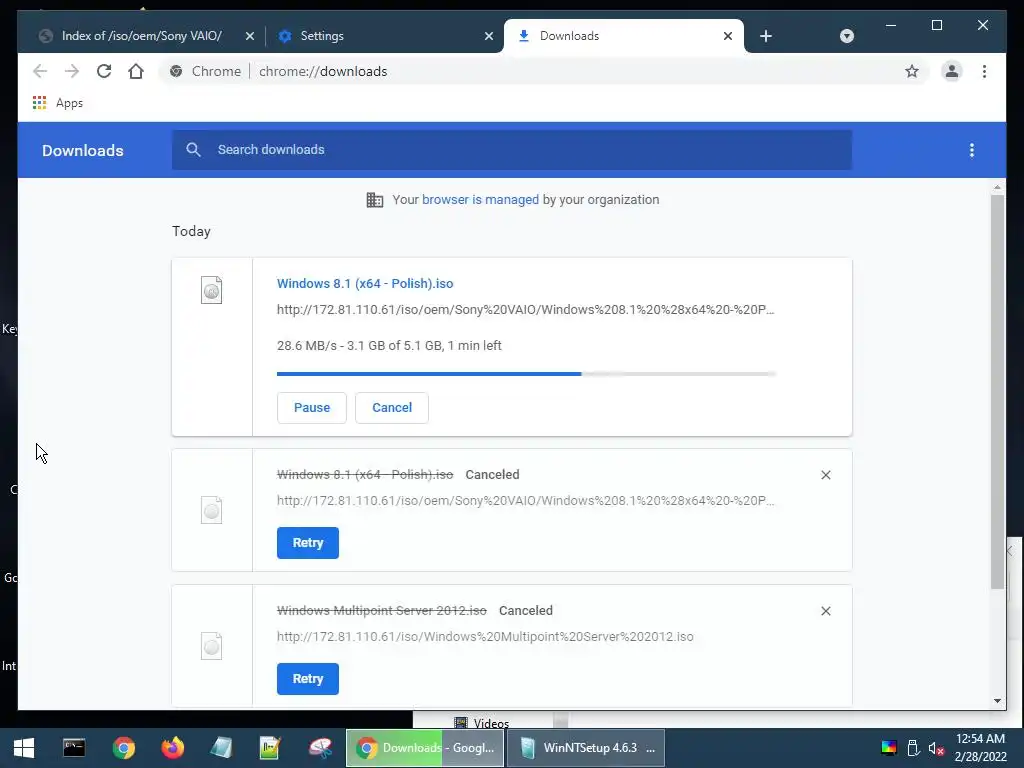The width and height of the screenshot is (1024, 768).
Task: Launch Firefox from the taskbar
Action: coord(172,748)
